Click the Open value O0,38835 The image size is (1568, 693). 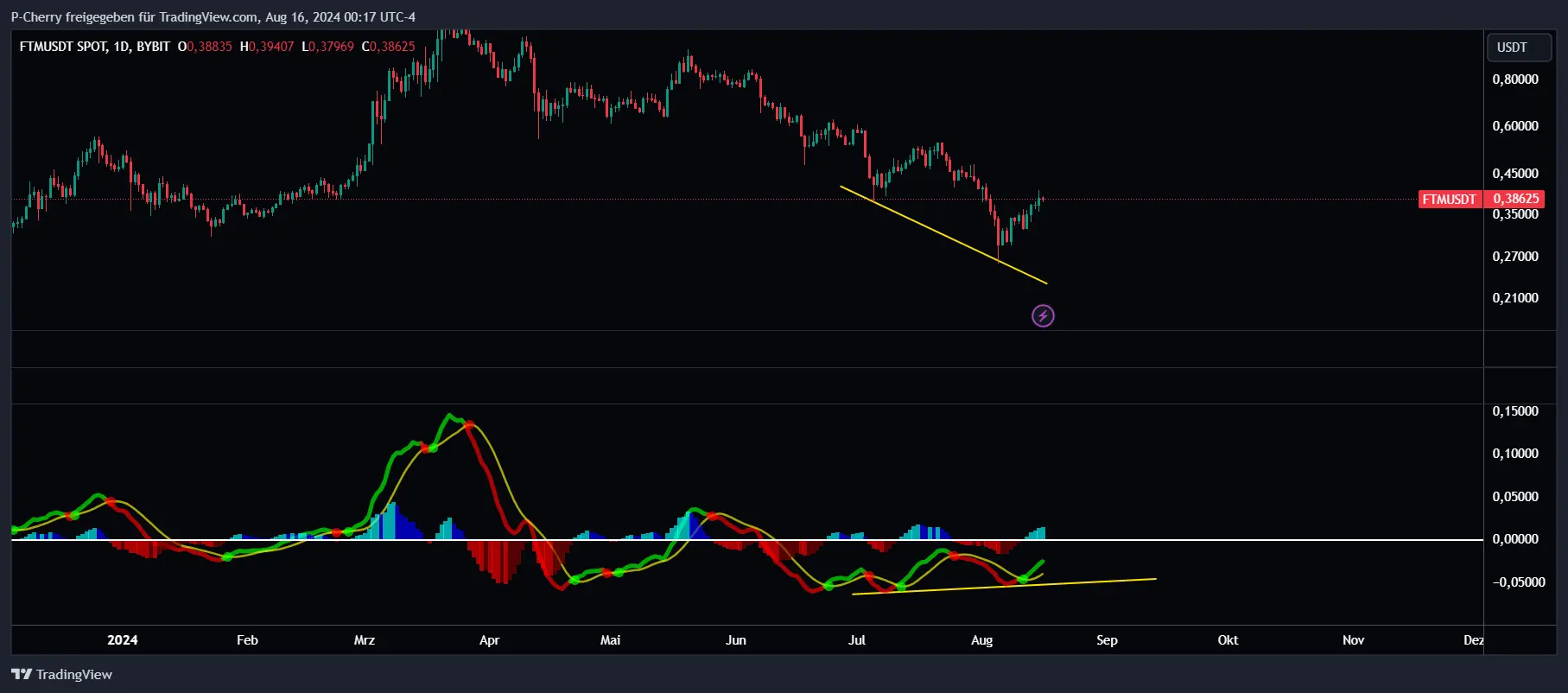pyautogui.click(x=205, y=46)
